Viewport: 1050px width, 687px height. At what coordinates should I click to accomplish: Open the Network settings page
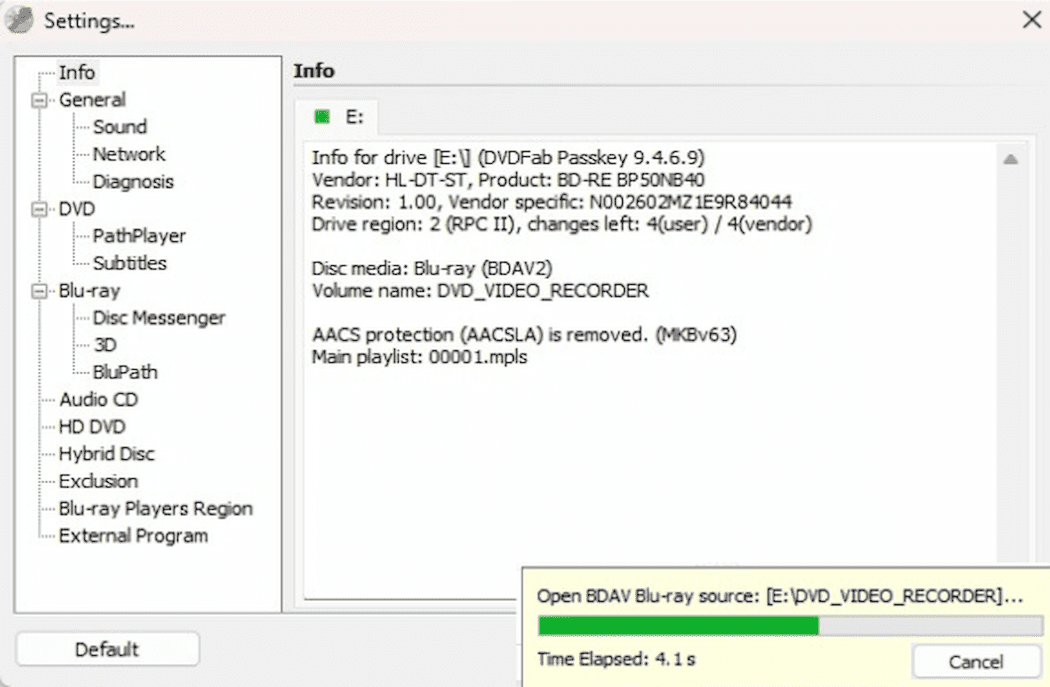[129, 154]
